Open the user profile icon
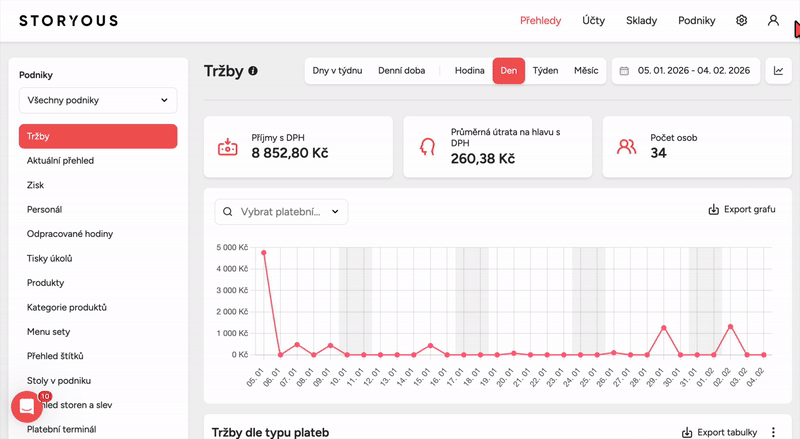The image size is (800, 439). coord(773,20)
